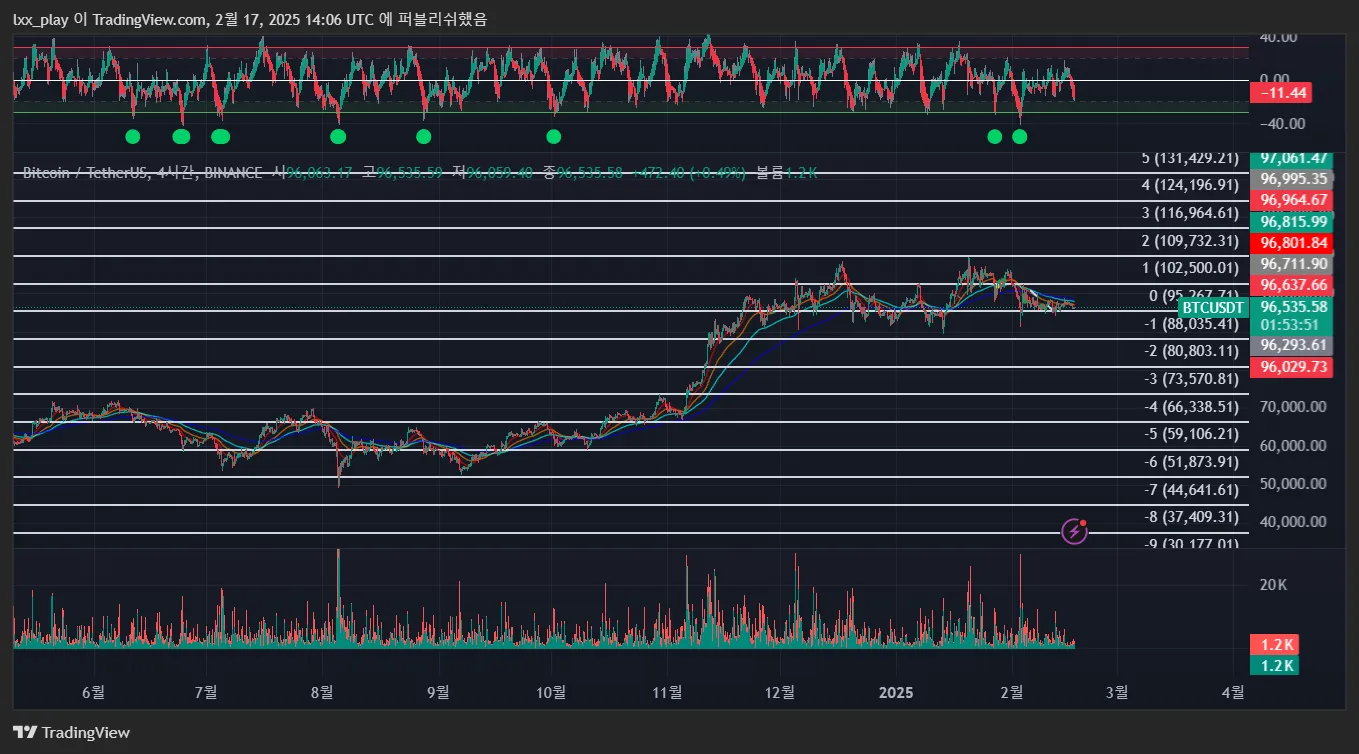Click the 60,000.00 price axis tick
The width and height of the screenshot is (1359, 754).
[1294, 446]
